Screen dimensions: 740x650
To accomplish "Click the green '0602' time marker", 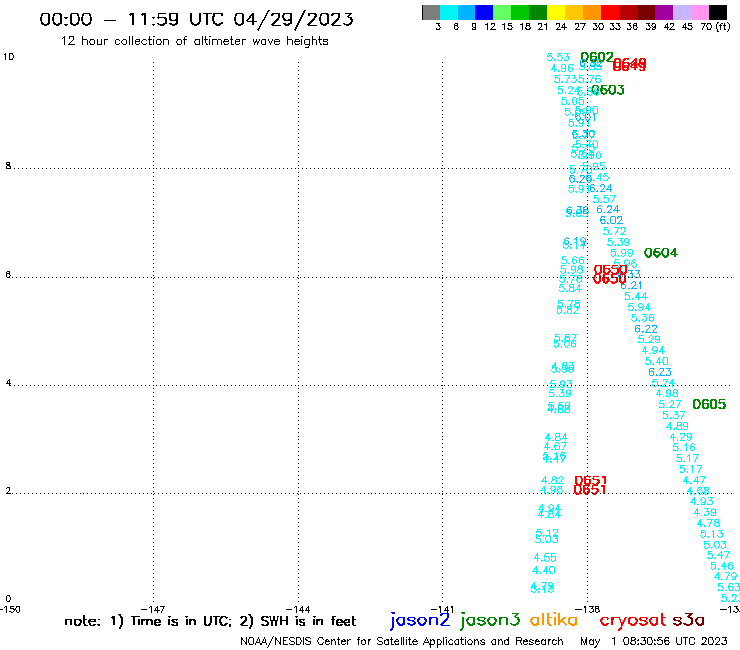I will point(597,57).
